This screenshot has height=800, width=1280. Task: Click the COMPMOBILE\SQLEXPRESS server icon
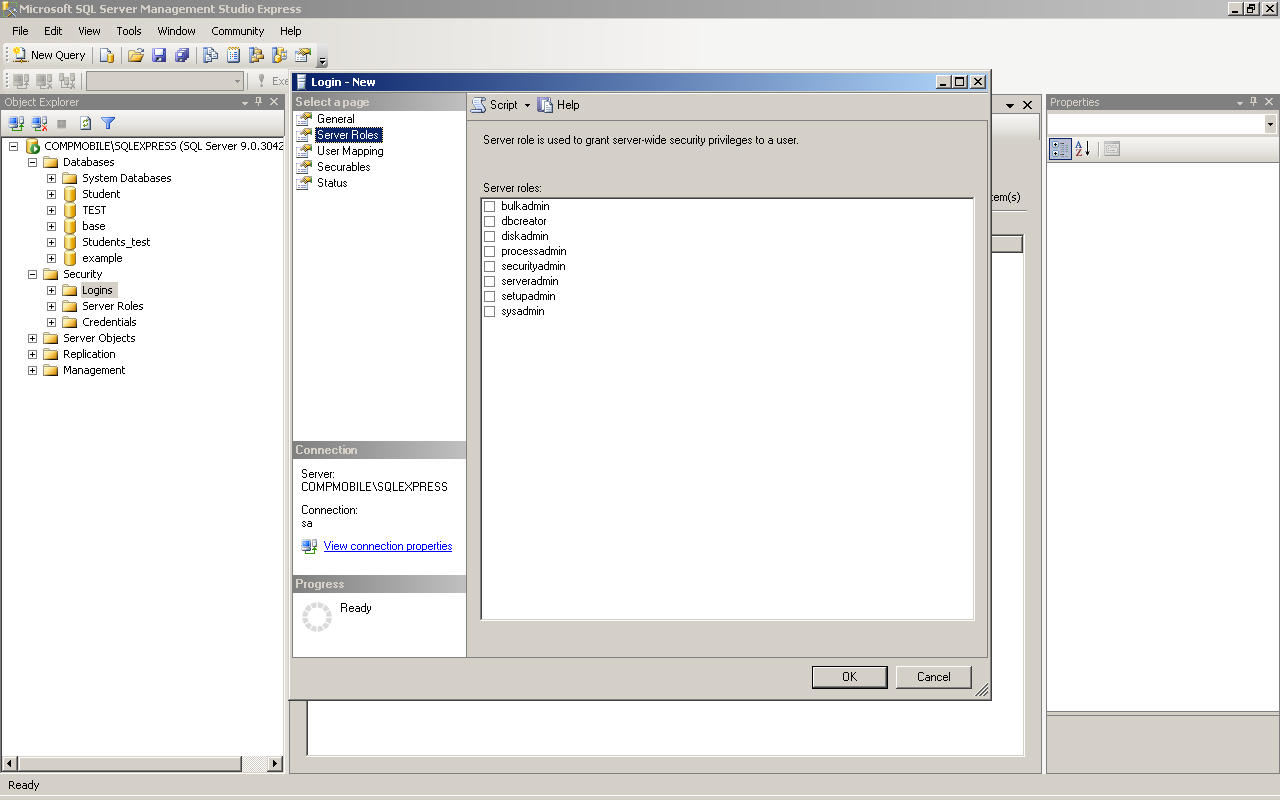(x=33, y=146)
